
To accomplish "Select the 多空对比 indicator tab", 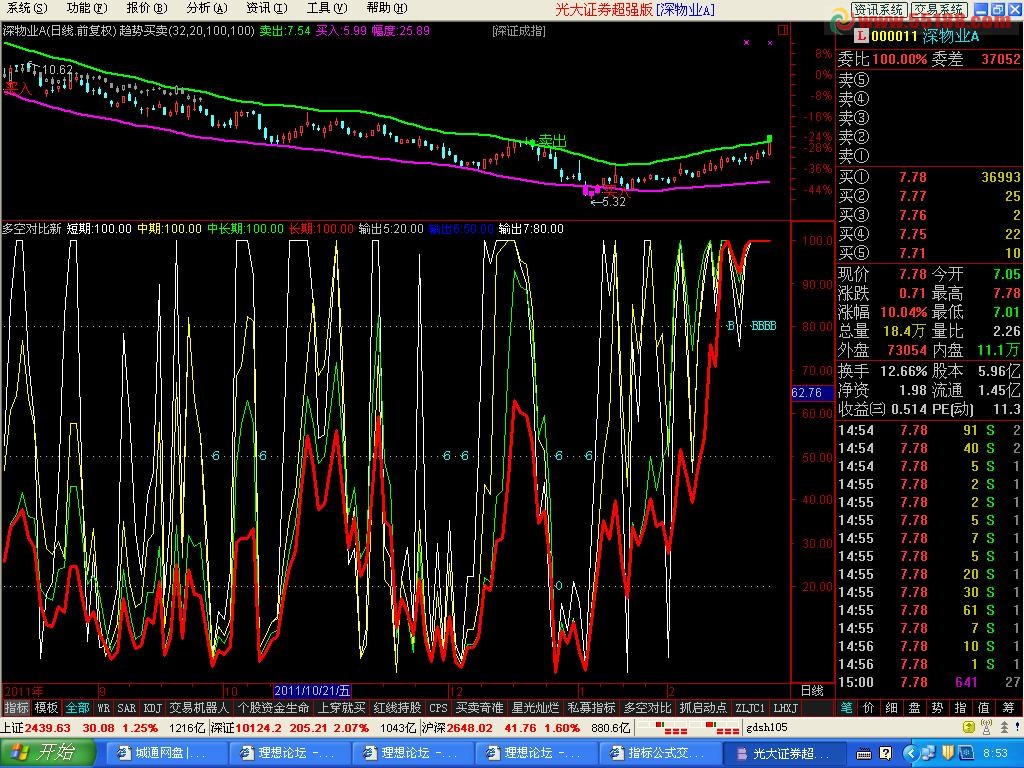I will pos(647,707).
